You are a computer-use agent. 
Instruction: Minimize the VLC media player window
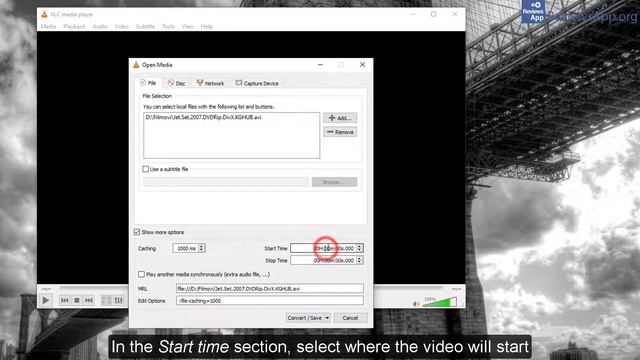tap(413, 14)
